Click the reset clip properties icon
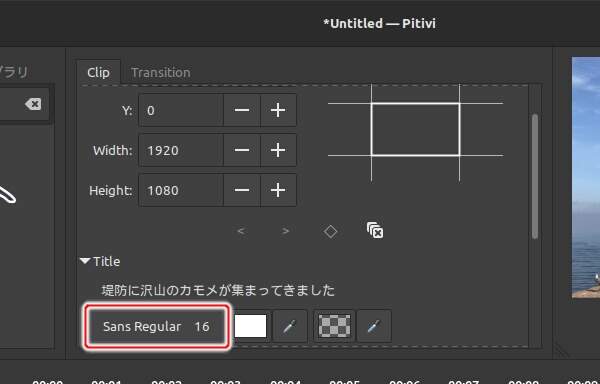The height and width of the screenshot is (384, 600). [375, 230]
